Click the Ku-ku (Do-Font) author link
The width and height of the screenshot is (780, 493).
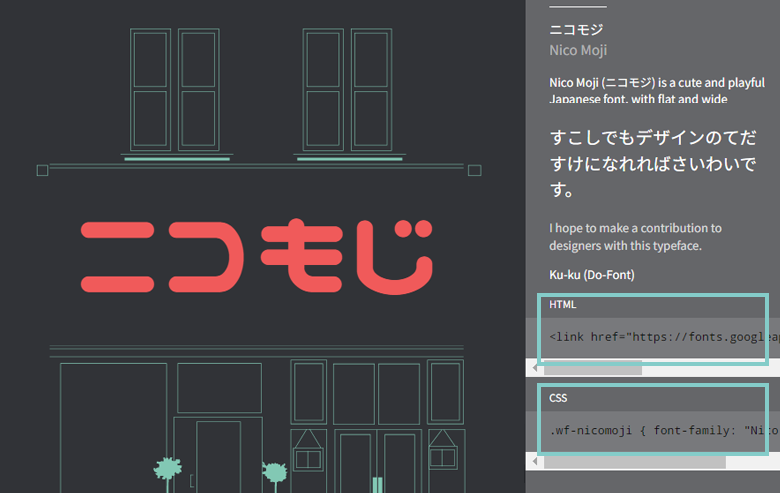click(591, 275)
